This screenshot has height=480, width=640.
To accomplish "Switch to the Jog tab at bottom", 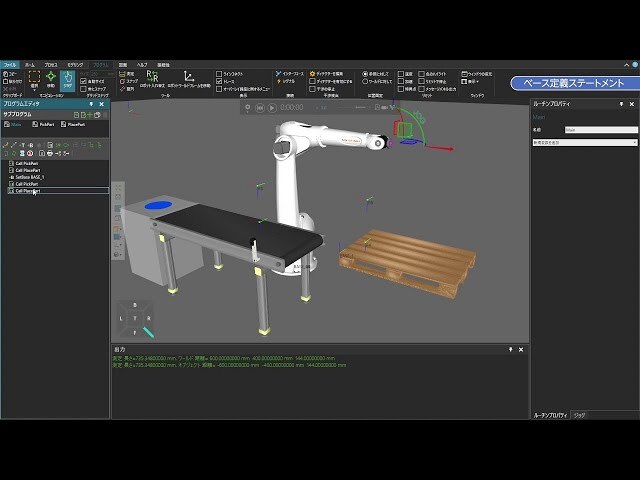I will click(580, 415).
